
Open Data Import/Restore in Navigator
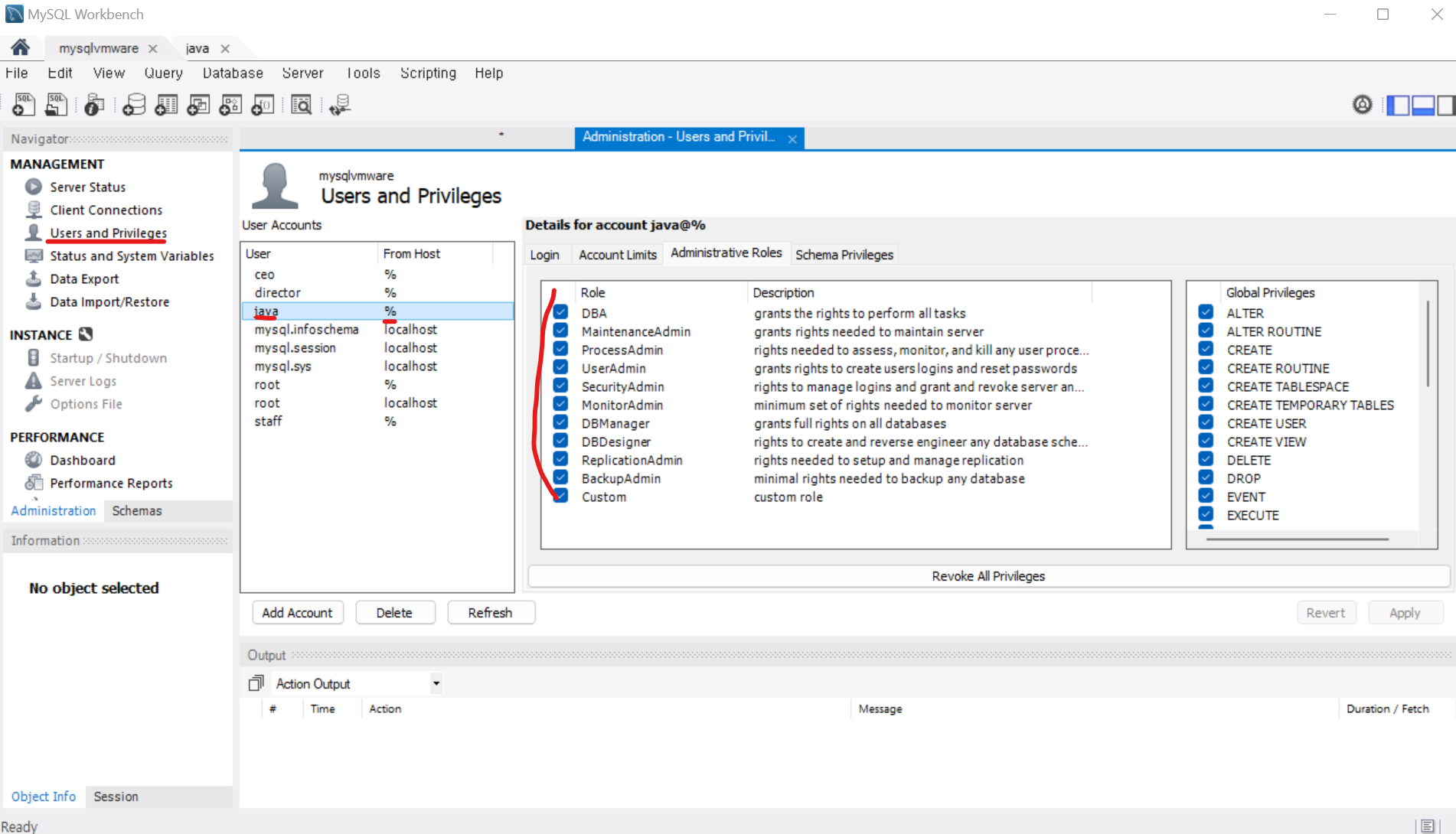point(109,301)
